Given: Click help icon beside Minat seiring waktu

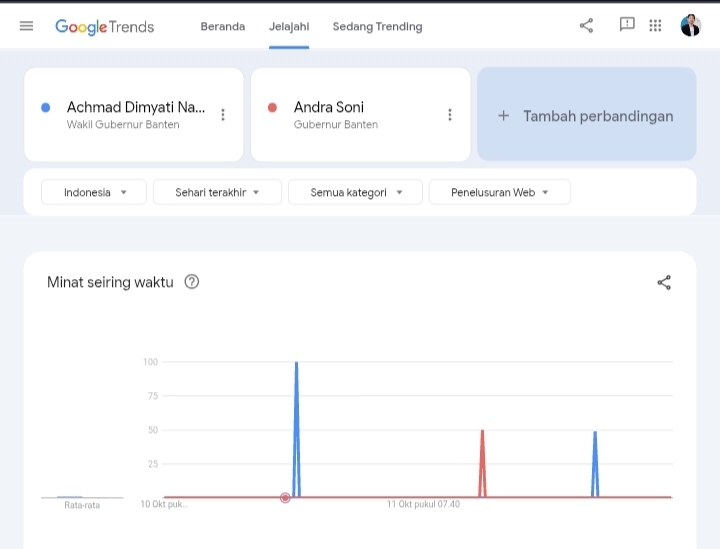Looking at the screenshot, I should click(x=191, y=281).
